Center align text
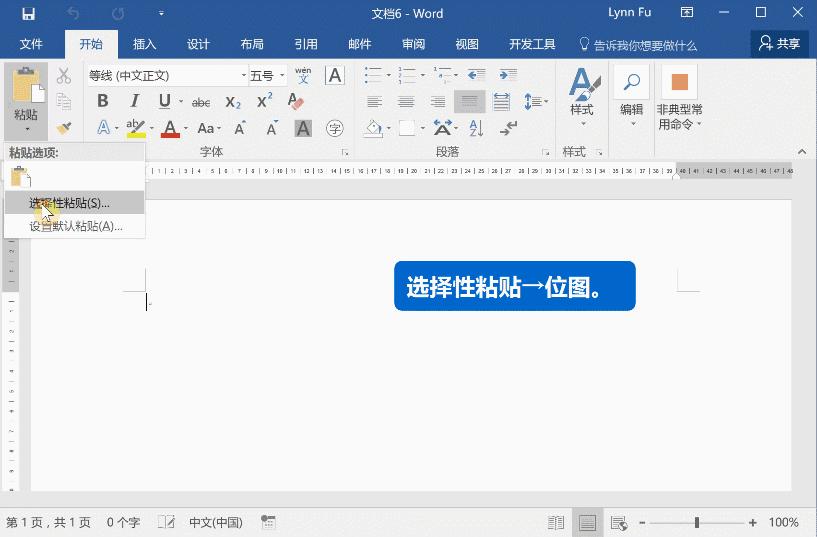 click(406, 102)
